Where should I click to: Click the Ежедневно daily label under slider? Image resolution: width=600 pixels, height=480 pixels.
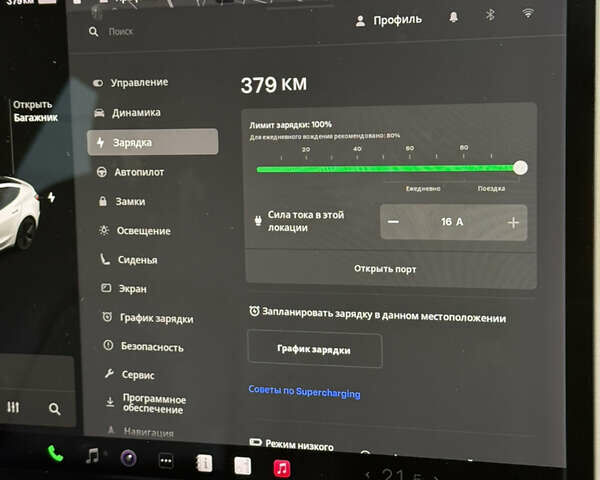click(x=423, y=188)
